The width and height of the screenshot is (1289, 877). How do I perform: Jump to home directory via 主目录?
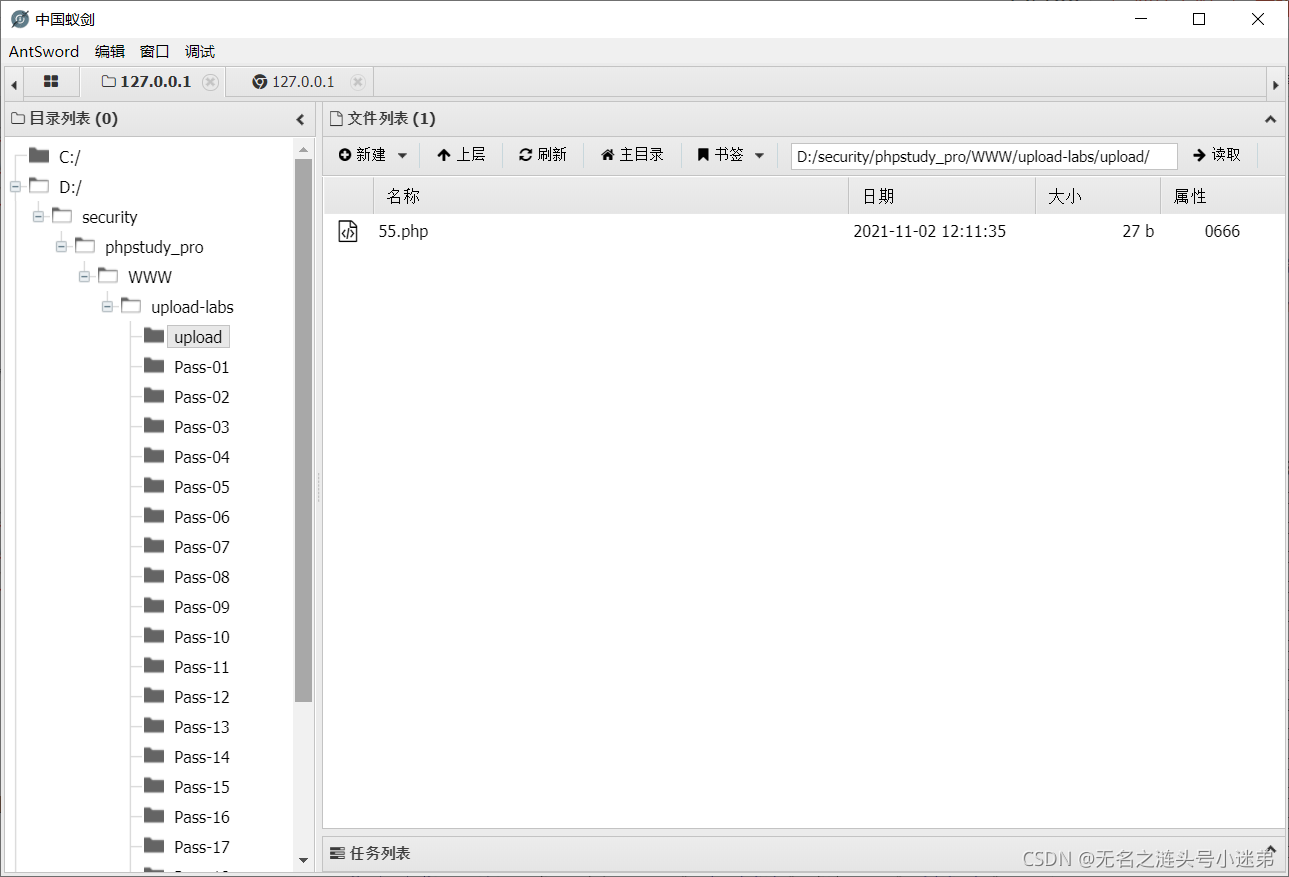tap(632, 155)
